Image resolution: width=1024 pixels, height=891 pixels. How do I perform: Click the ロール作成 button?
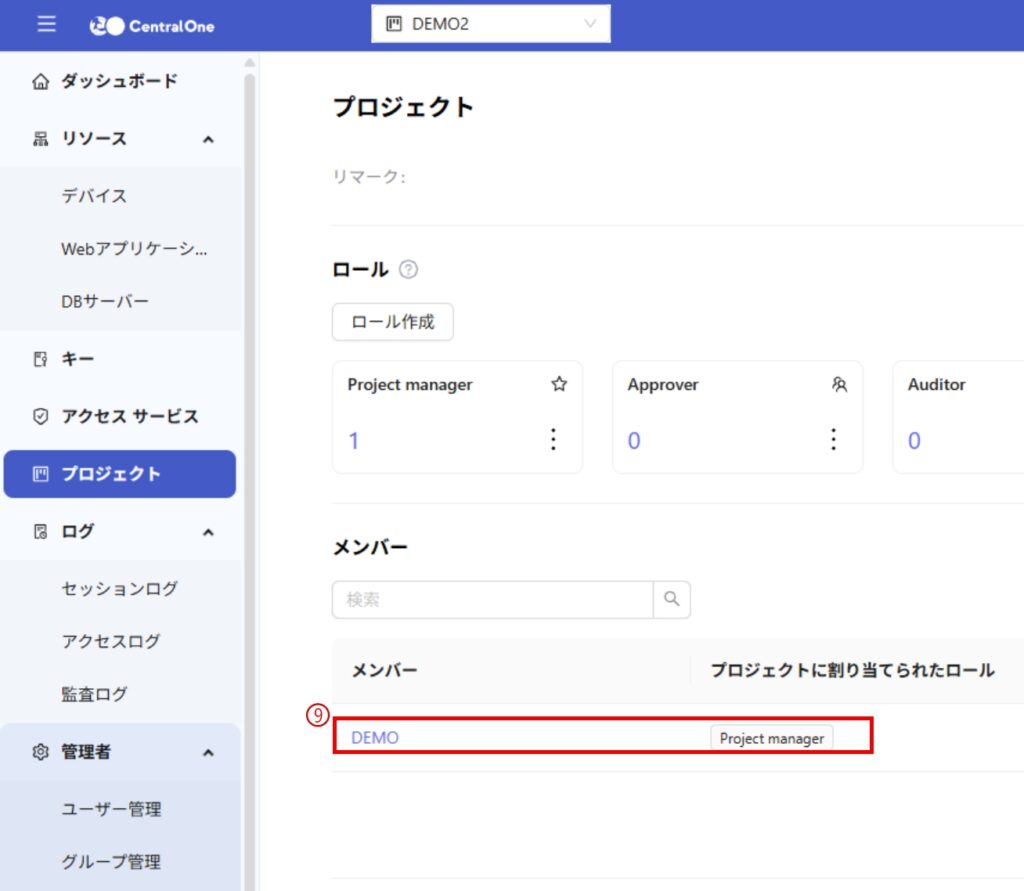(x=392, y=322)
